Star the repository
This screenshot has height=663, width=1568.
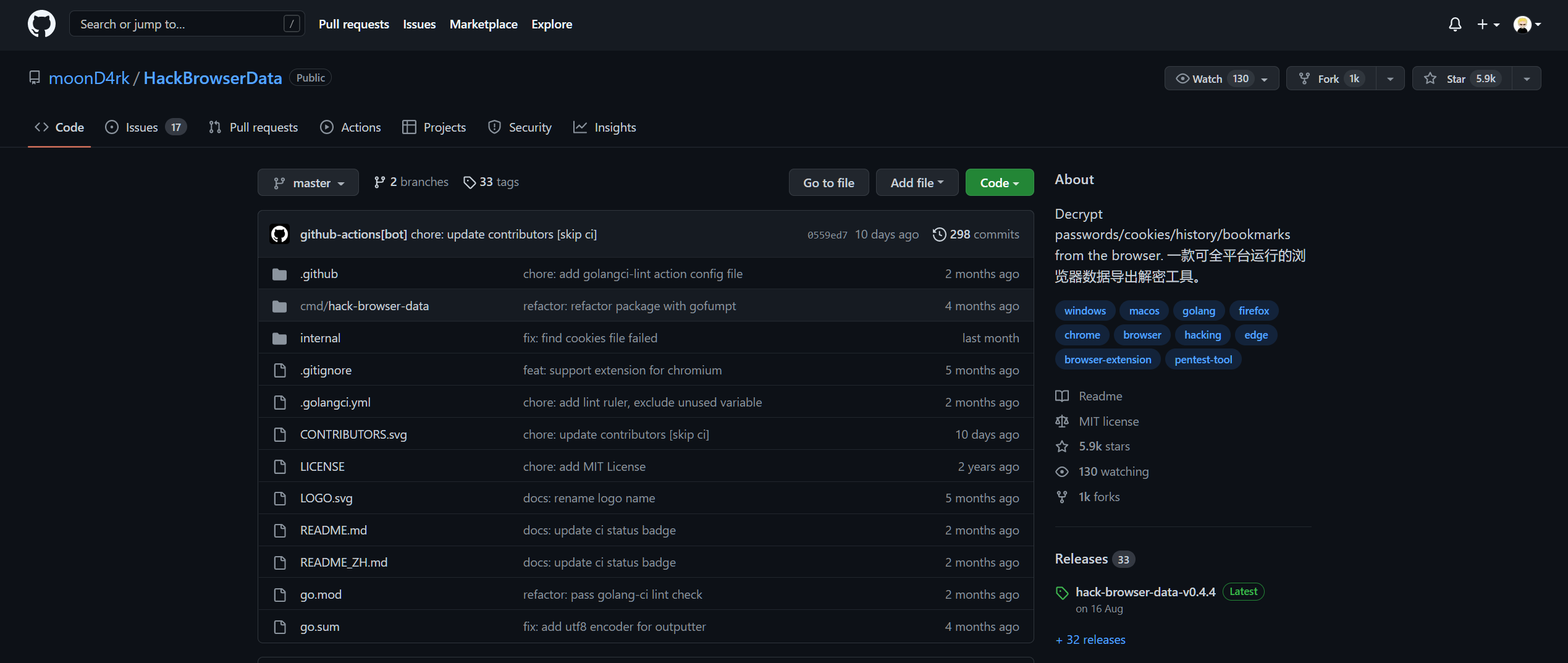(1462, 78)
